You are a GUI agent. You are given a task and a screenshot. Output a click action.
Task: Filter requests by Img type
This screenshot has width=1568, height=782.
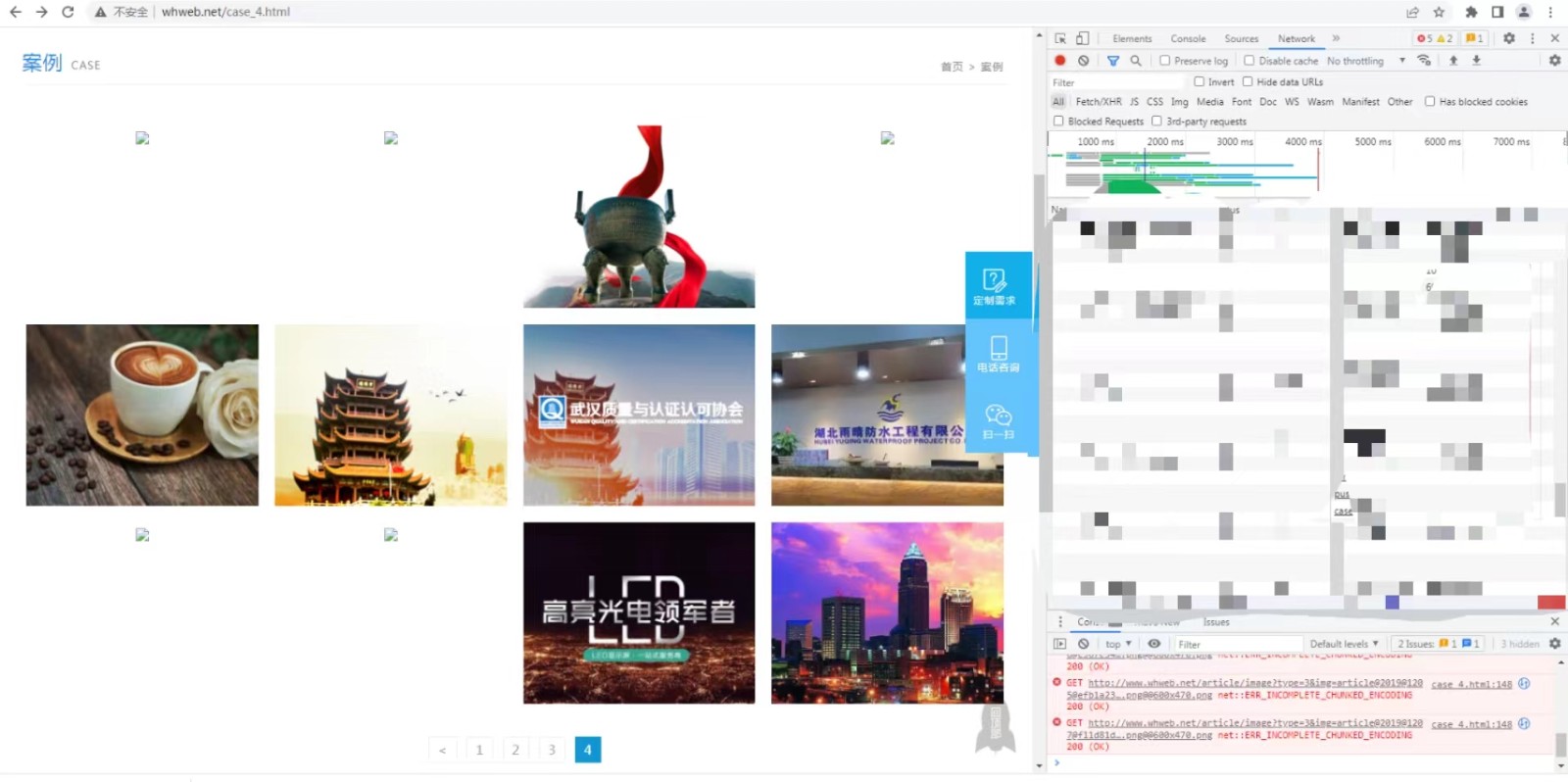coord(1179,102)
